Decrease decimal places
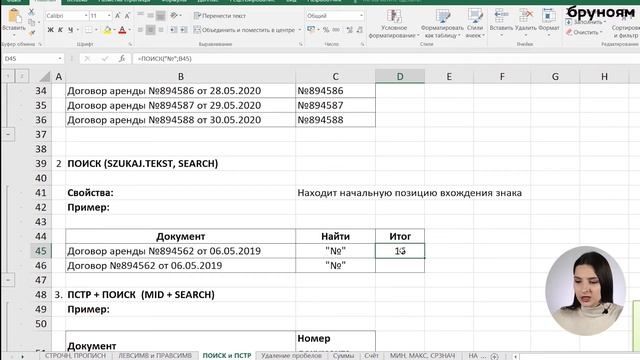 pos(360,29)
